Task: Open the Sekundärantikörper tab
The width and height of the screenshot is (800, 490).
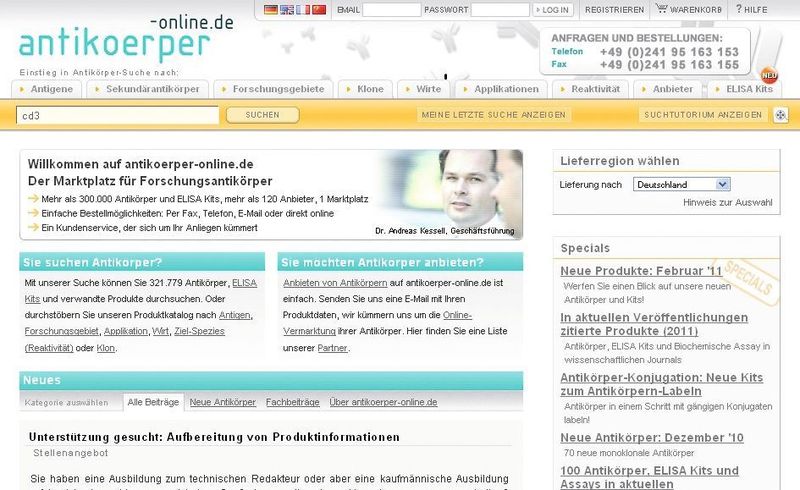Action: [147, 89]
